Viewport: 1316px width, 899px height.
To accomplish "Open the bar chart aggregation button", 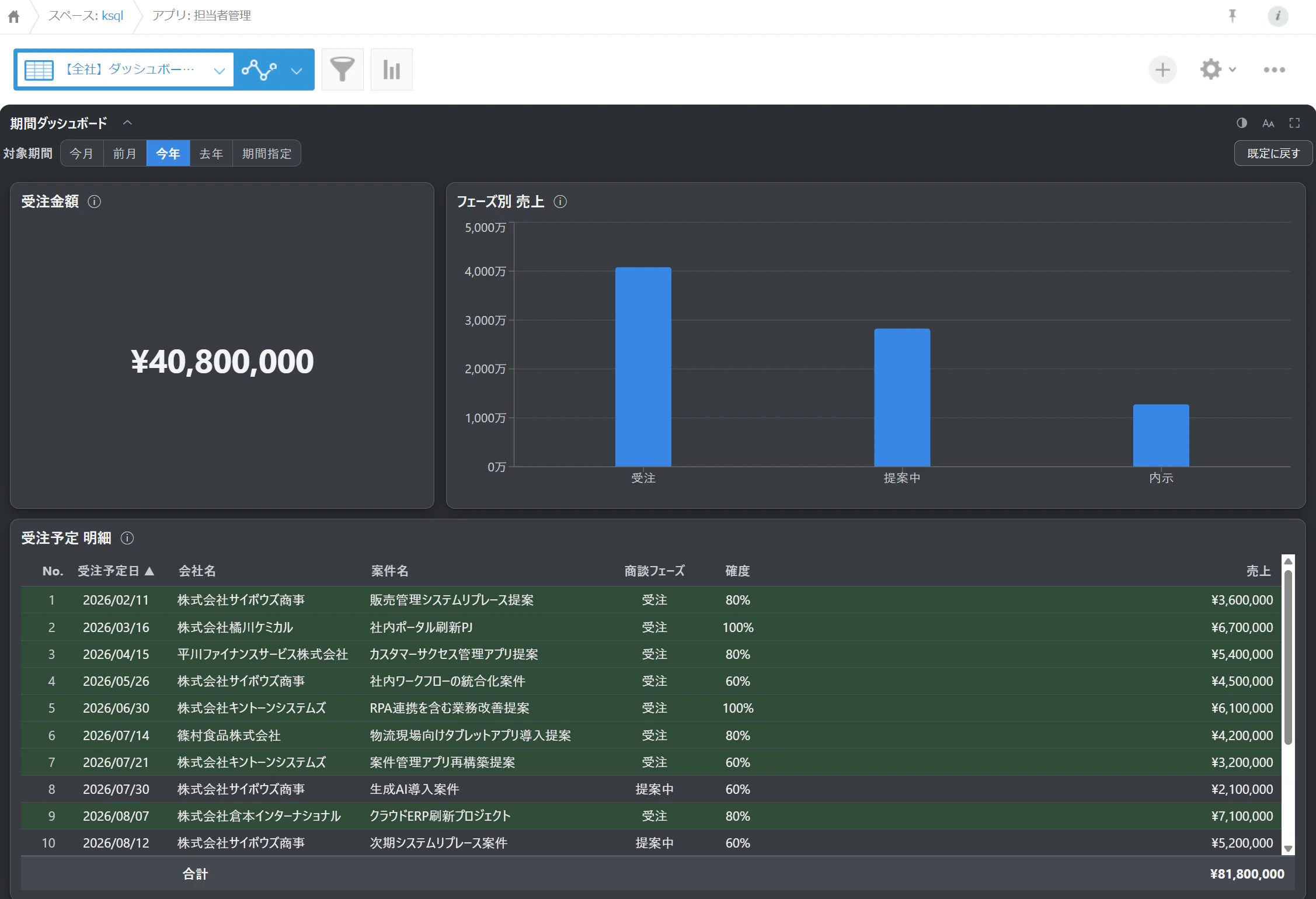I will 392,70.
